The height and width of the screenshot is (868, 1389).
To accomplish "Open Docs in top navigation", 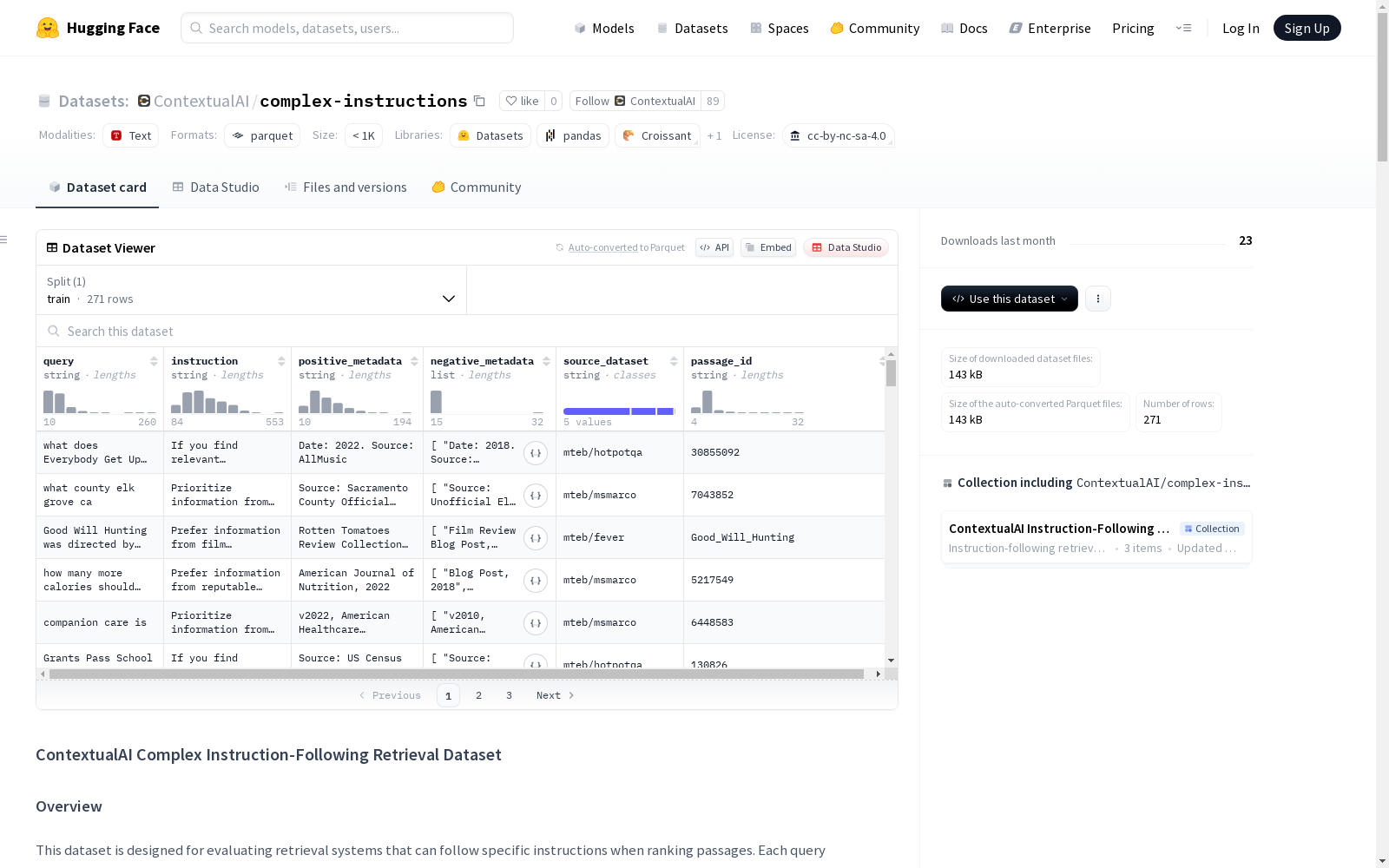I will click(x=964, y=28).
